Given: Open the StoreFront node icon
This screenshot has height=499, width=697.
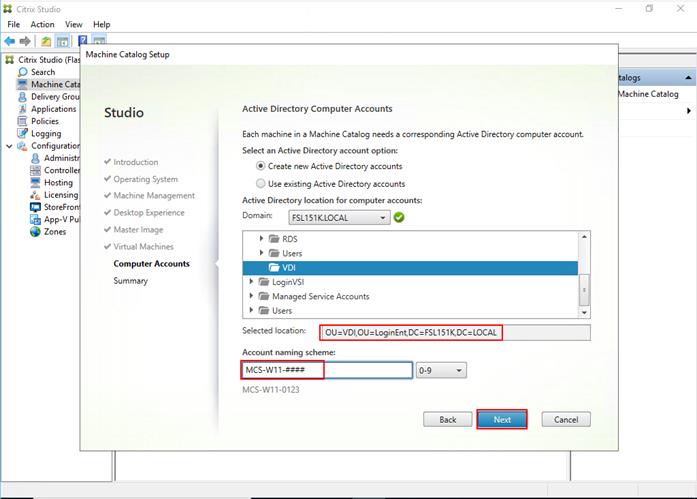Looking at the screenshot, I should [36, 207].
